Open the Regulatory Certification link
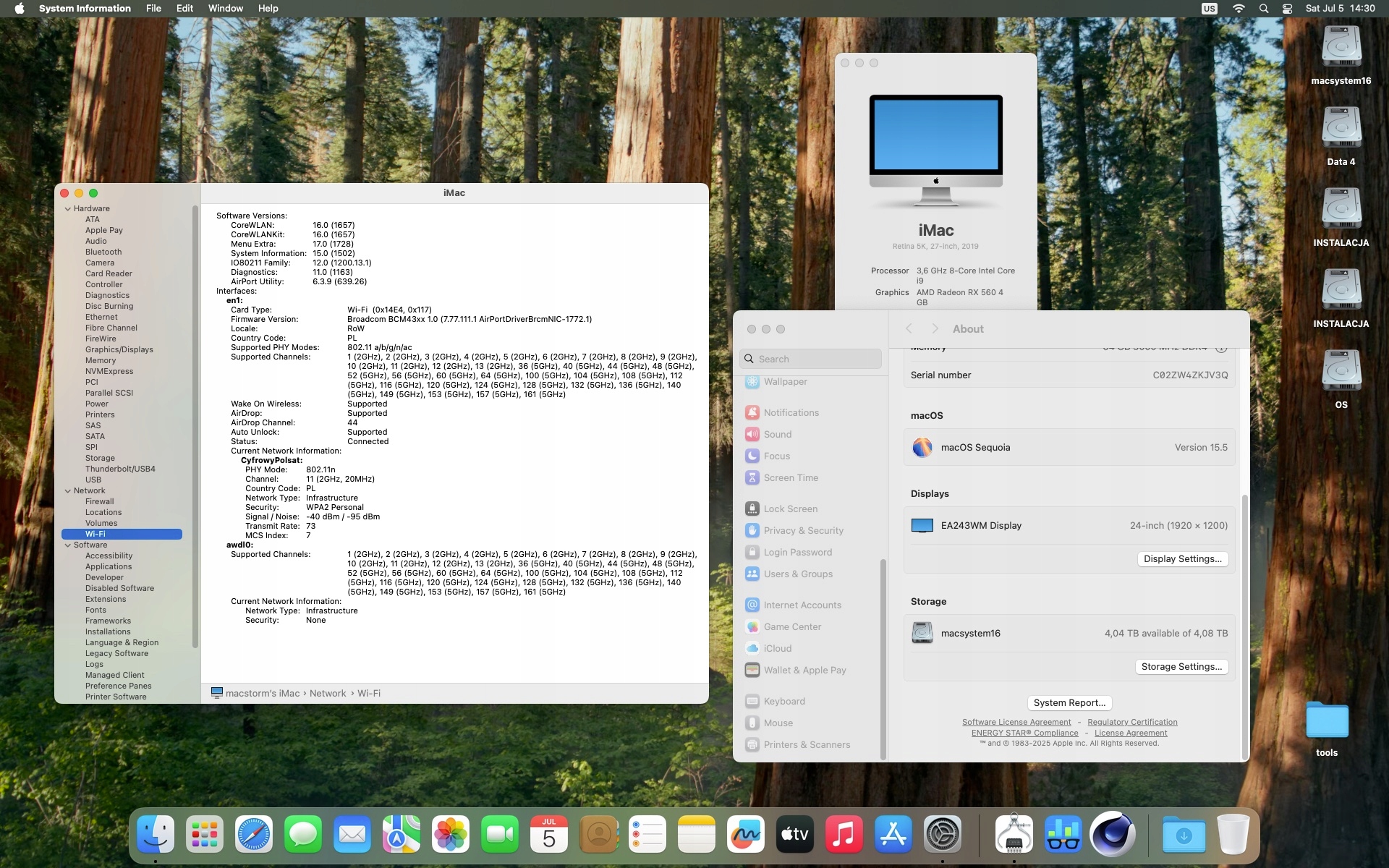 click(x=1131, y=722)
